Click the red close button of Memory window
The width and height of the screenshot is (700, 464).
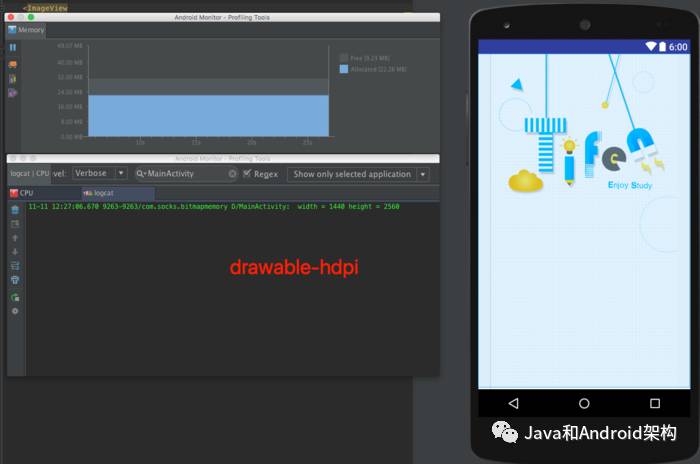point(11,17)
